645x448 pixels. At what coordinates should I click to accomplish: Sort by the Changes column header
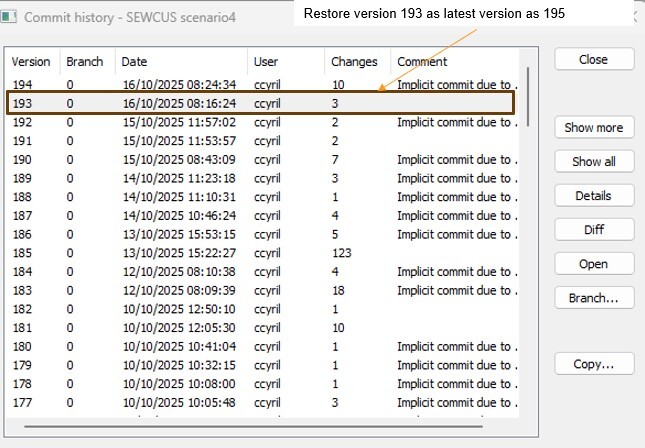pos(355,62)
